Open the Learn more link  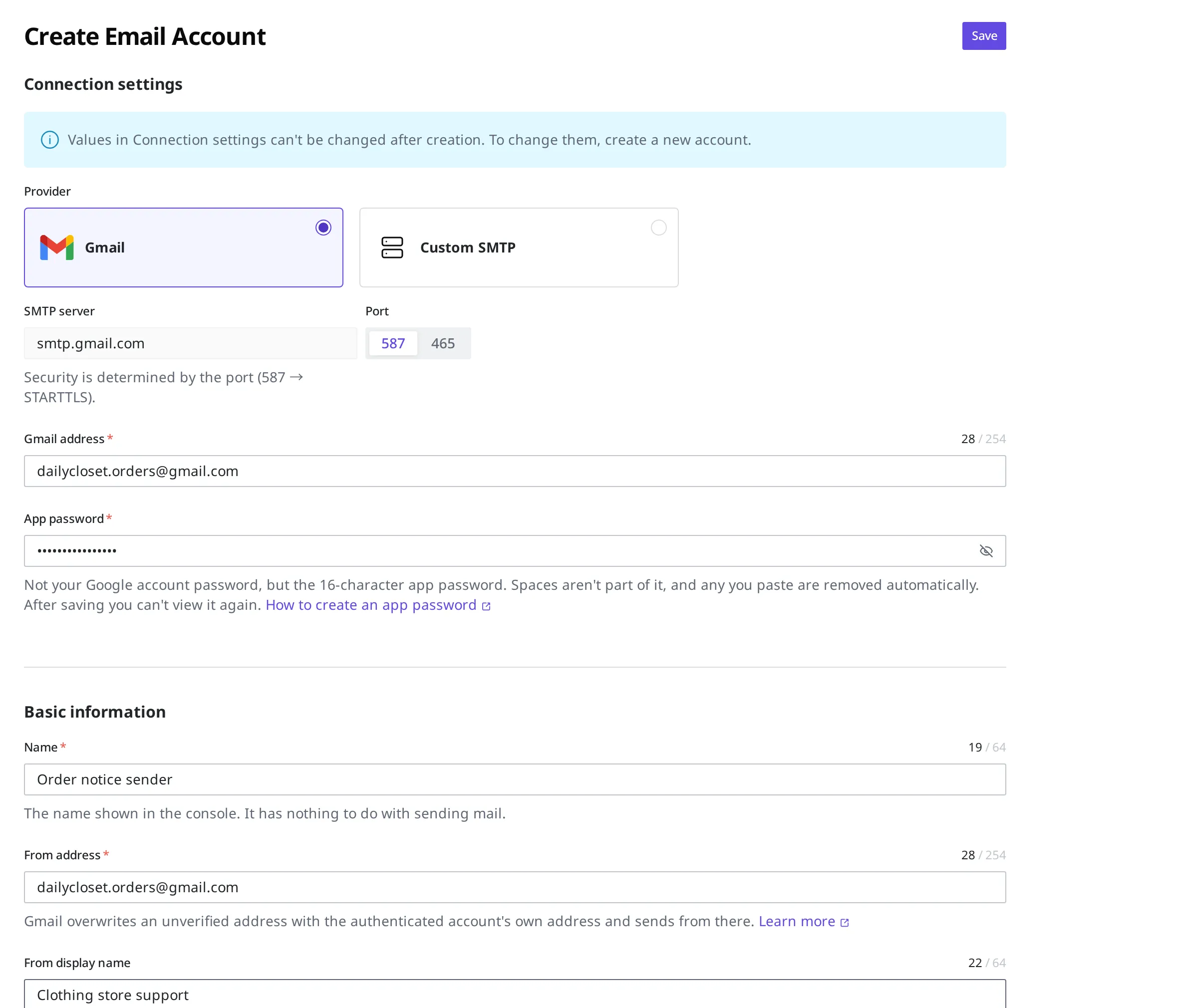tap(797, 922)
